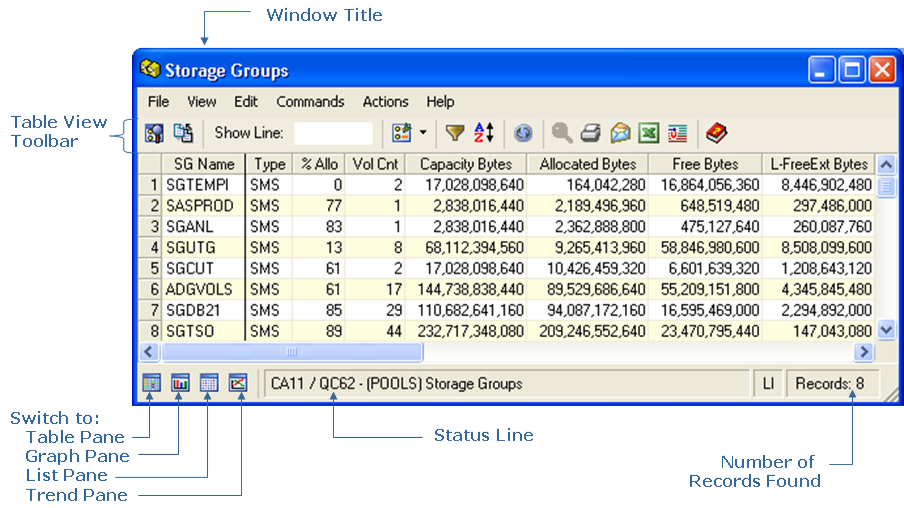
Task: Switch to the List pane
Action: point(209,382)
